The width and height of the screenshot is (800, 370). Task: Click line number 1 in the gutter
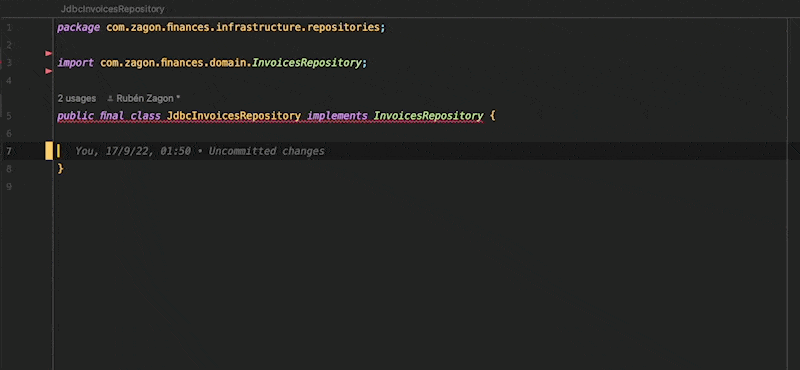(9, 28)
